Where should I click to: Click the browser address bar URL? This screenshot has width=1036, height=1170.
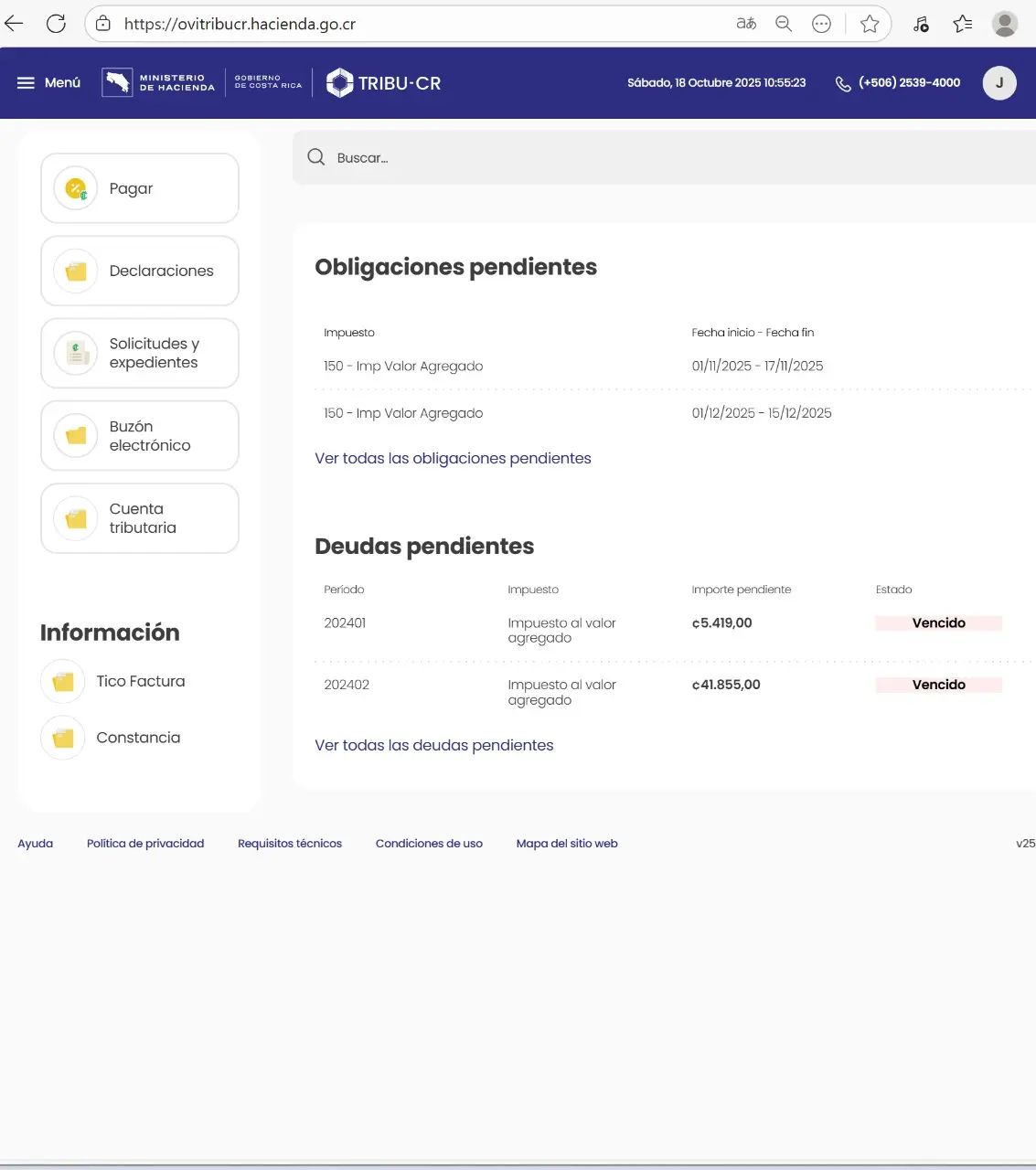[240, 24]
